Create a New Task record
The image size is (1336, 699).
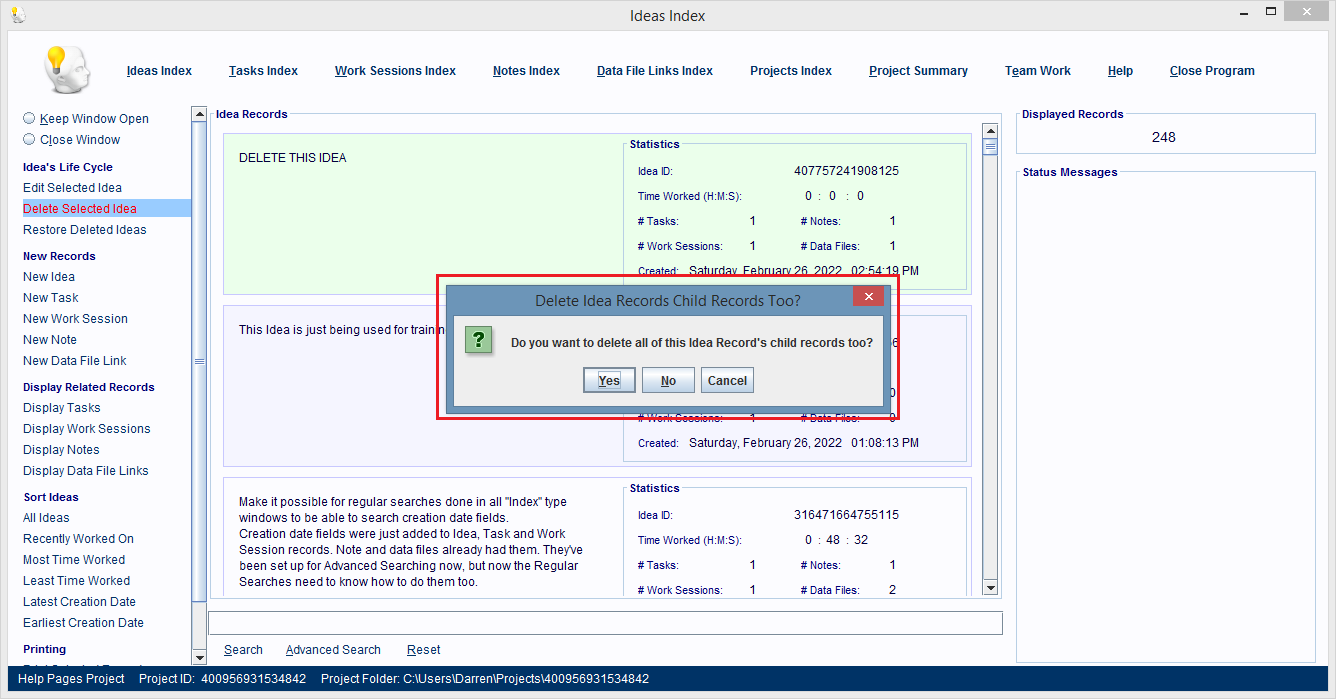point(51,298)
